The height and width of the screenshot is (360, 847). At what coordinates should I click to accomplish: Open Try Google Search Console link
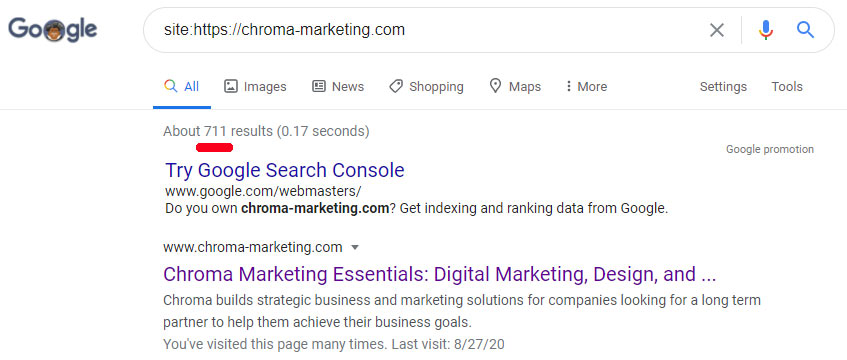tap(285, 170)
